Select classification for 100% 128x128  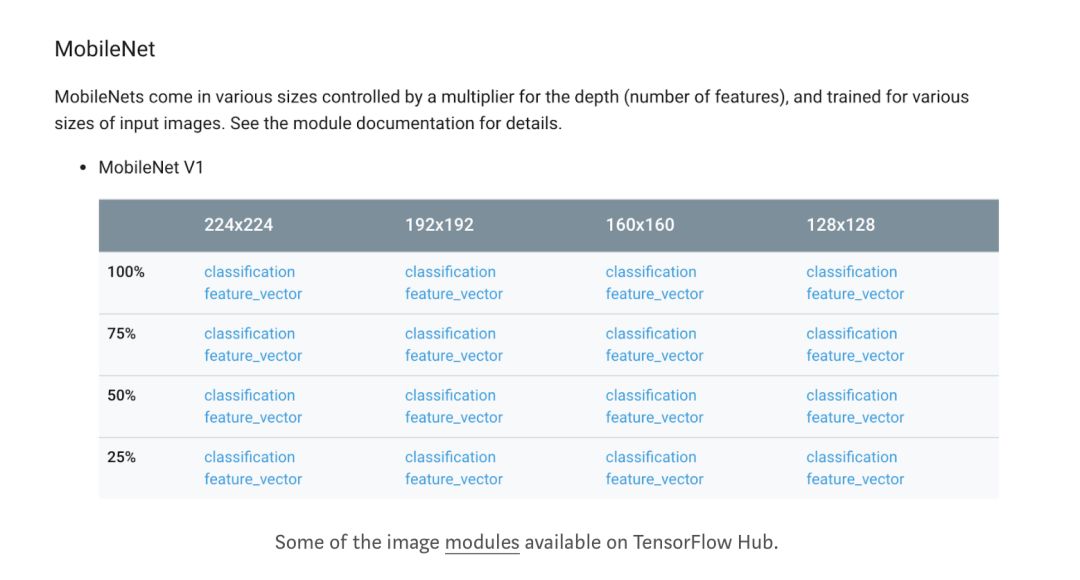point(851,272)
